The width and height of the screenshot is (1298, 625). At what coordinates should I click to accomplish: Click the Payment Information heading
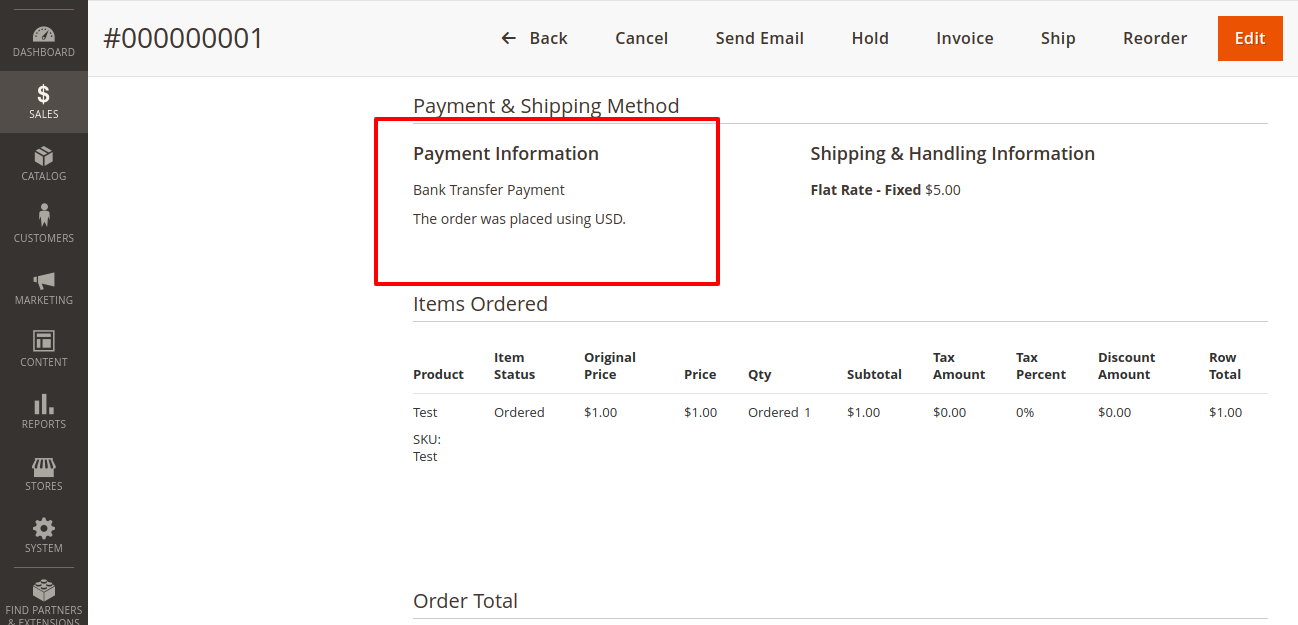click(506, 153)
